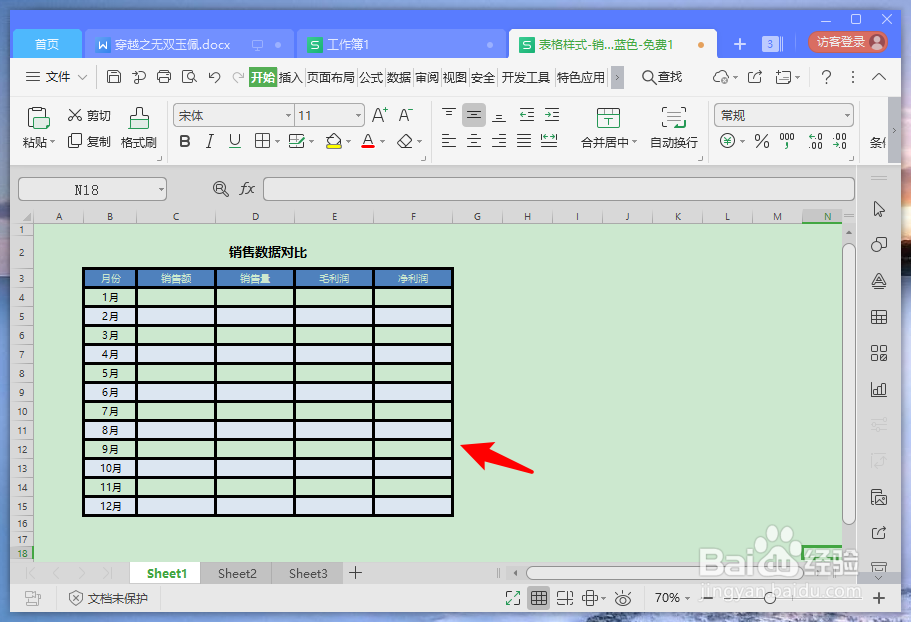Viewport: 911px width, 622px height.
Task: Toggle Underline formatting
Action: (x=235, y=141)
